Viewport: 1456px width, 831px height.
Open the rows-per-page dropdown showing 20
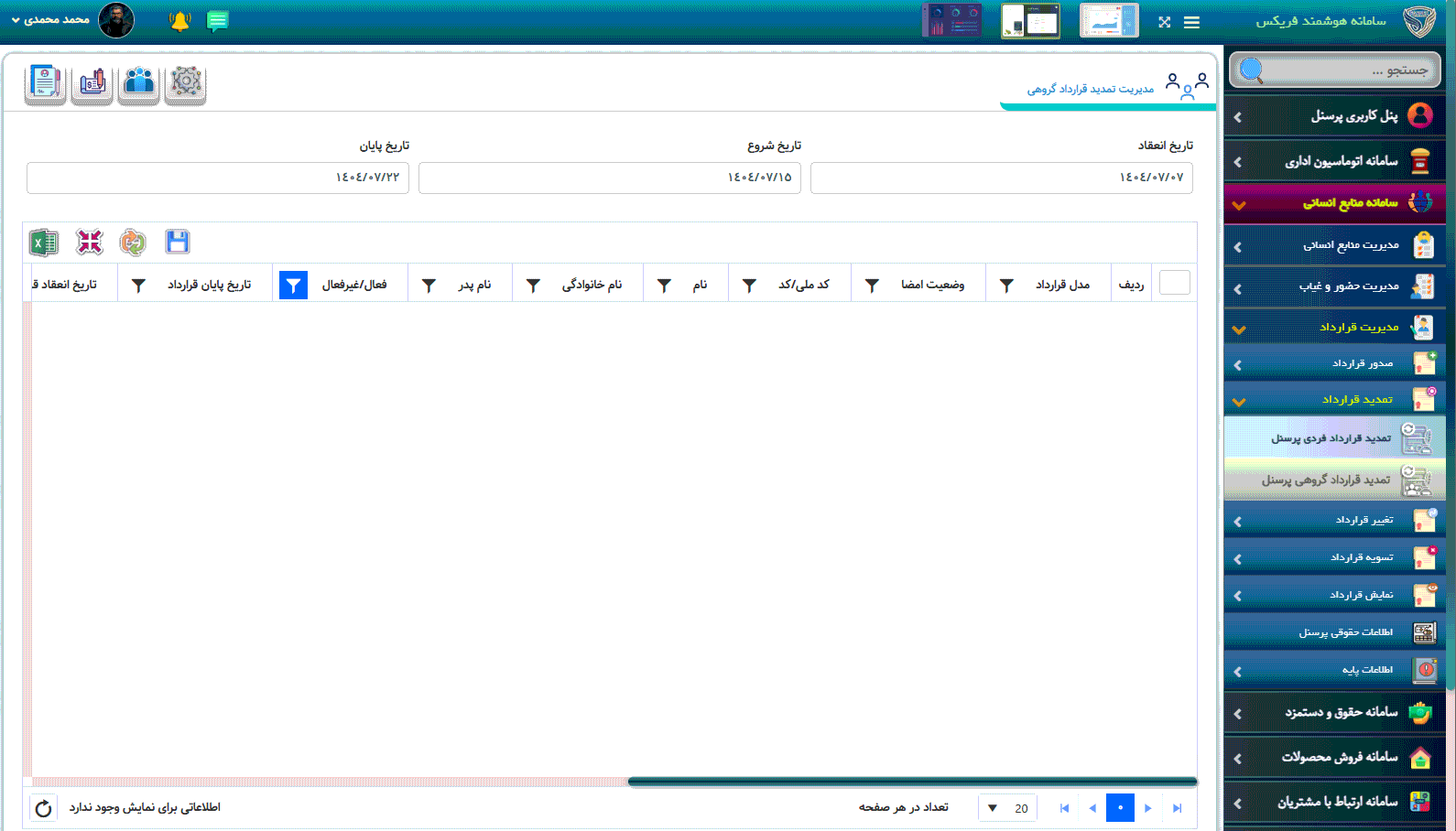point(1006,808)
